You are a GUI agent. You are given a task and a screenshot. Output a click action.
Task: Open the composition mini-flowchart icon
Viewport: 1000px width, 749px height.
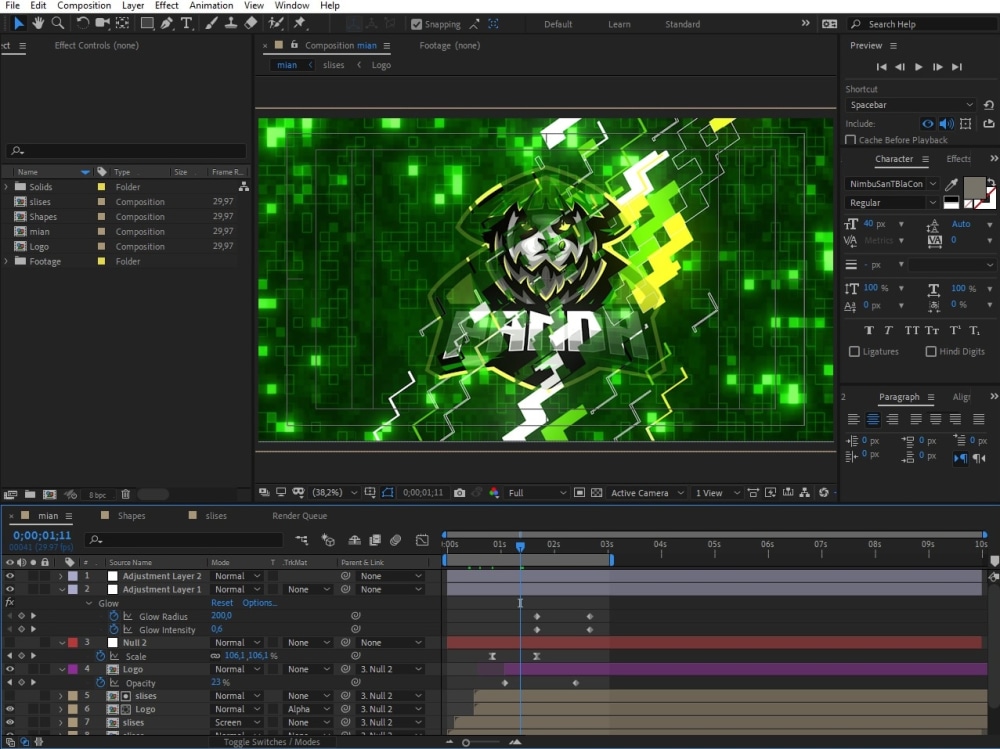pyautogui.click(x=302, y=540)
